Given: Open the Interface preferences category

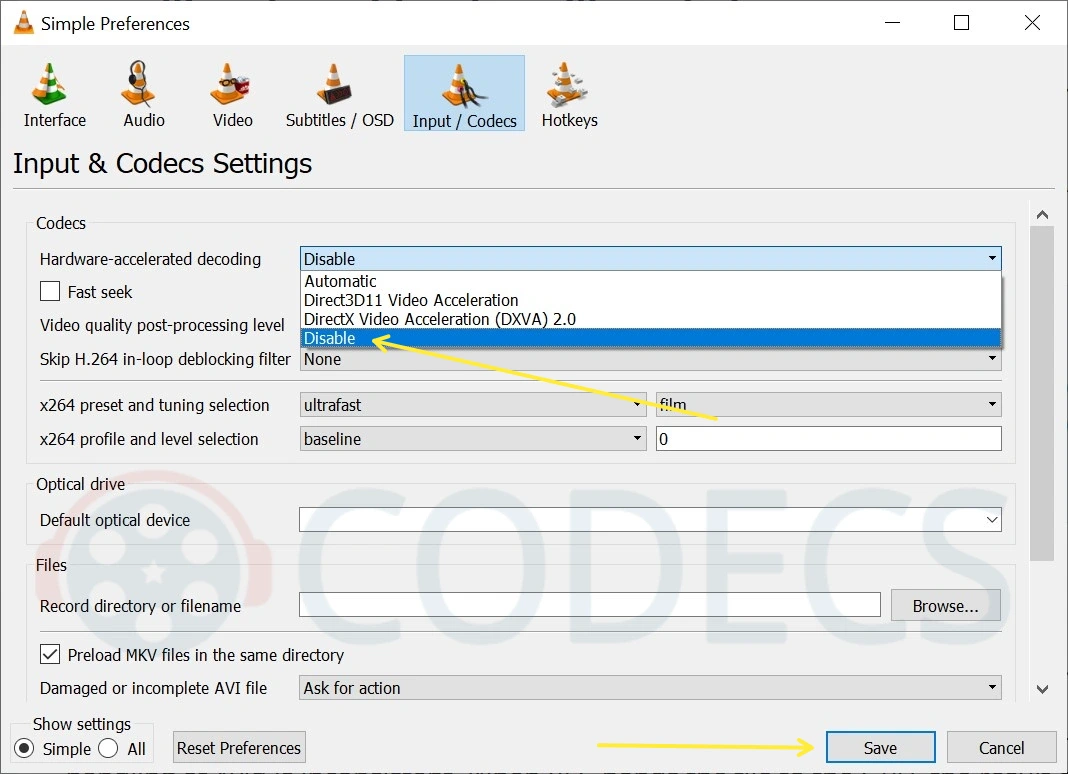Looking at the screenshot, I should [x=54, y=95].
